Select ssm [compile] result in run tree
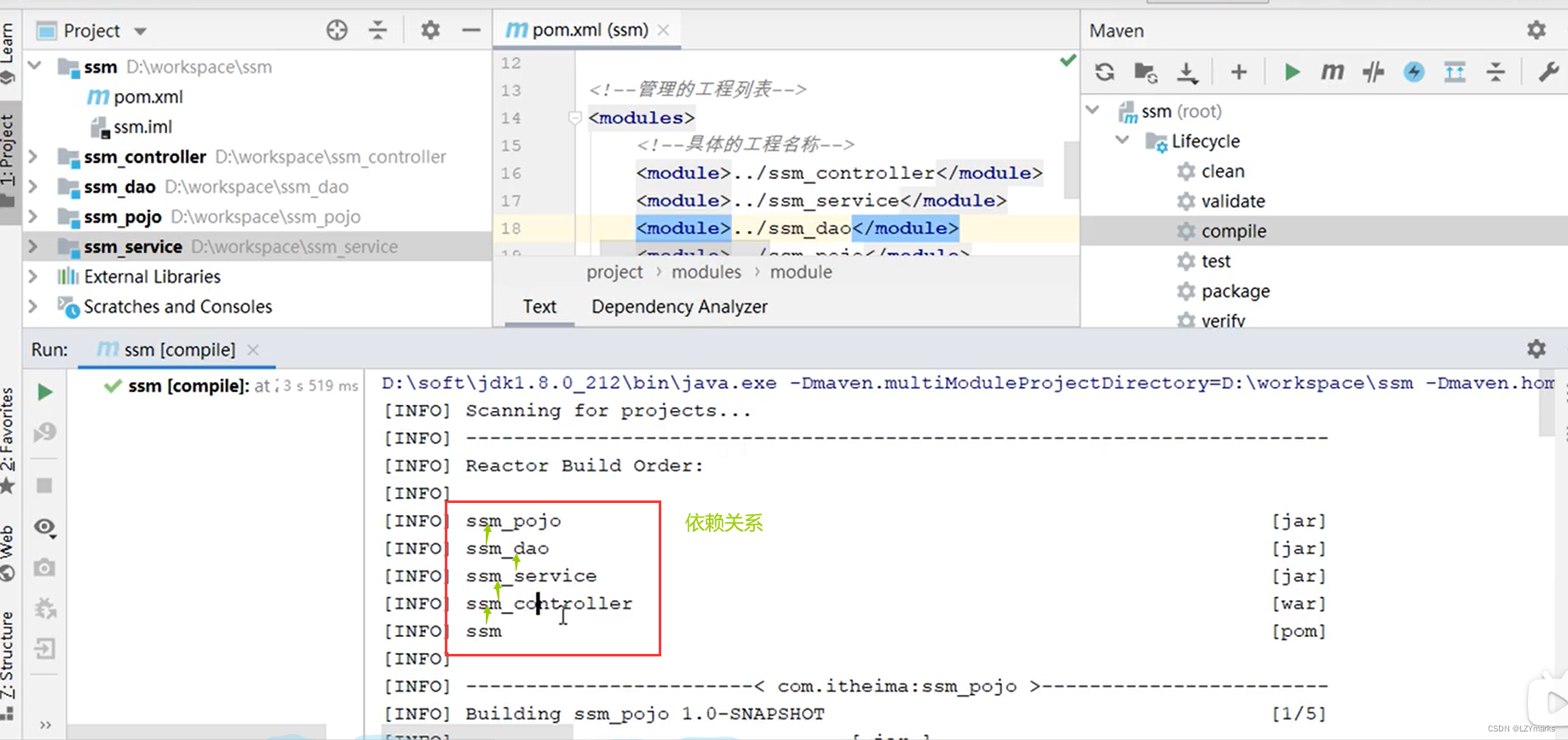Image resolution: width=1568 pixels, height=740 pixels. point(230,386)
